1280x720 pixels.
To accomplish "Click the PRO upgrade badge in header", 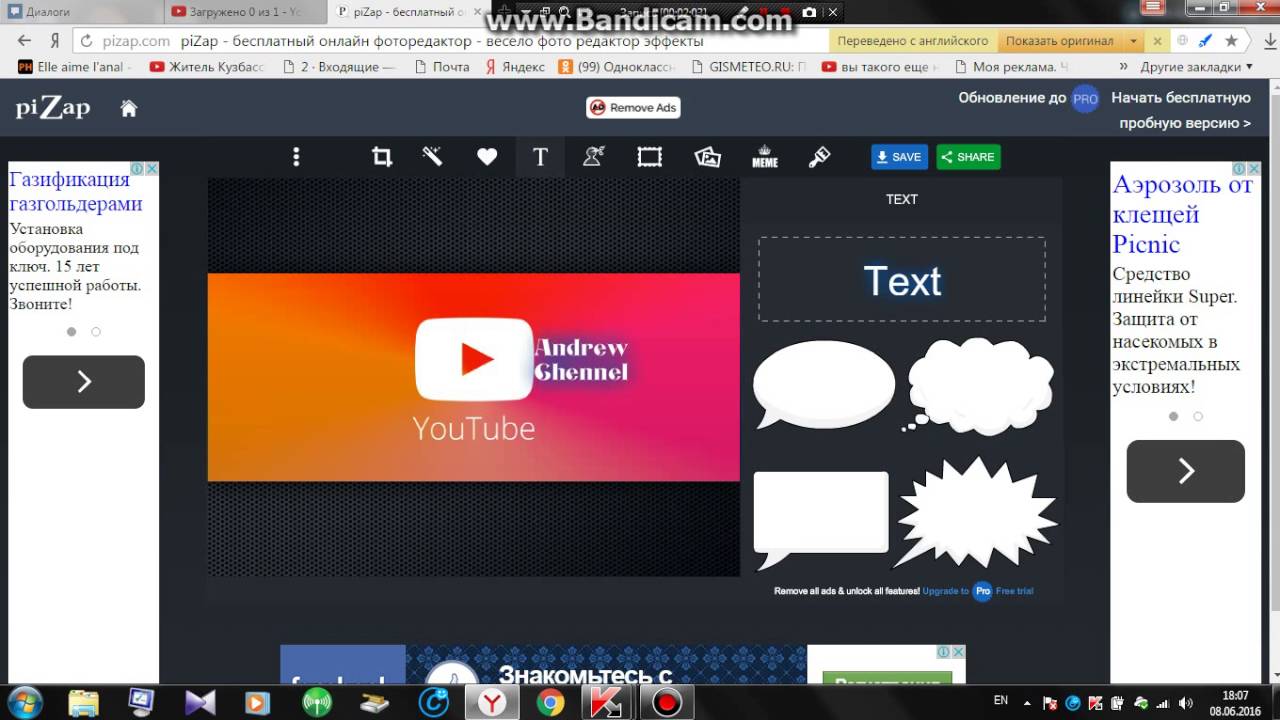I will click(1085, 98).
